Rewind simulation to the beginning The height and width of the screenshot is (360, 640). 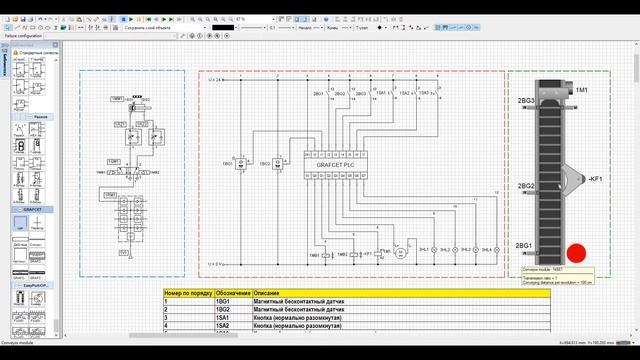click(x=149, y=19)
